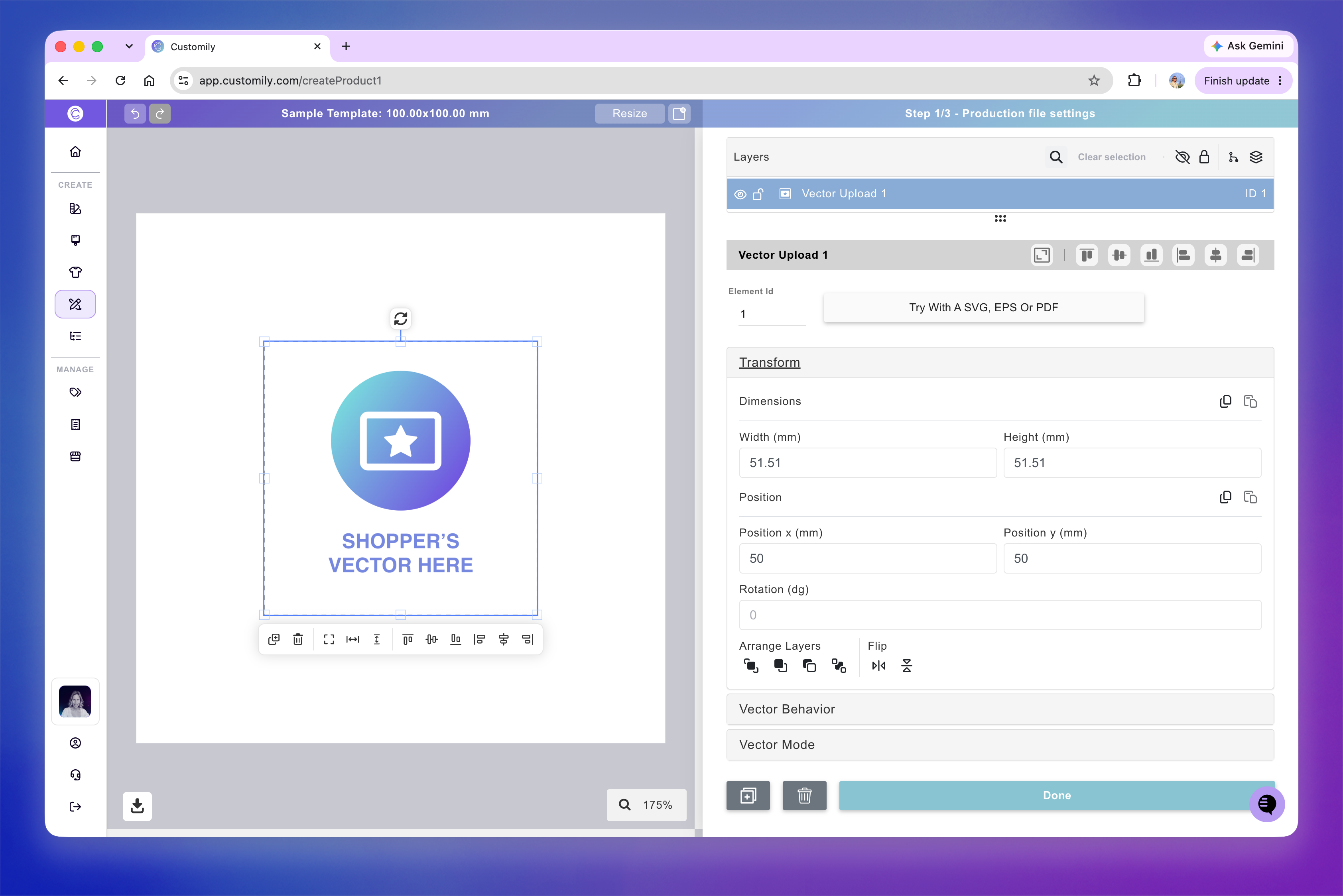This screenshot has width=1343, height=896.
Task: Copy dimensions values icon
Action: point(1225,401)
